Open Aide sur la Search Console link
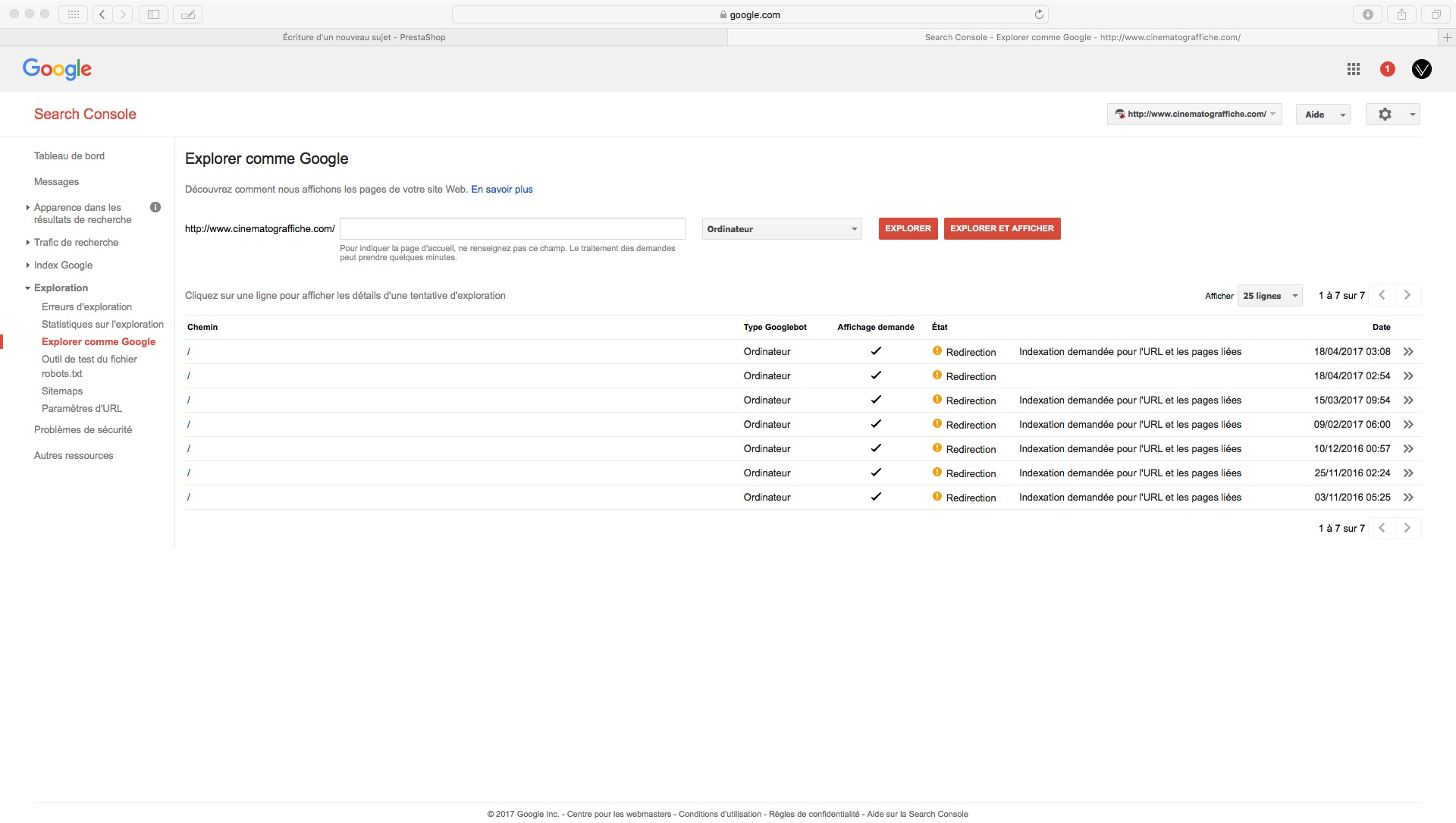This screenshot has width=1456, height=823. pyautogui.click(x=918, y=815)
